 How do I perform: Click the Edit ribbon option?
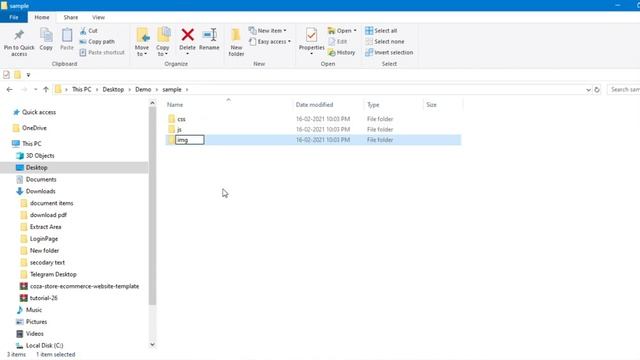coord(338,42)
